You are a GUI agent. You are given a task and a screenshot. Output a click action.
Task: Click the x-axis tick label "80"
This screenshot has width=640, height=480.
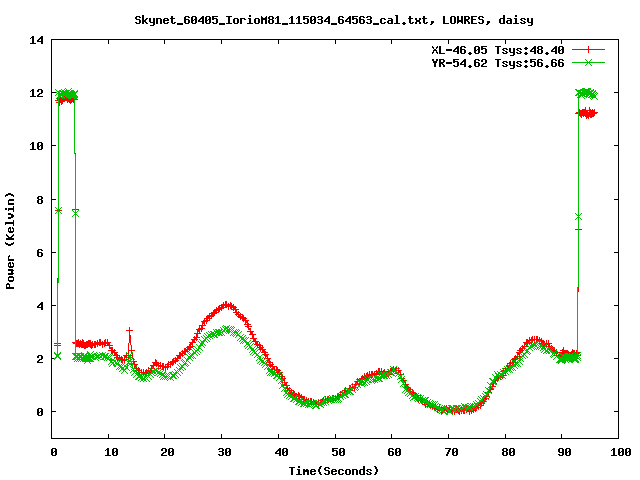point(508,452)
